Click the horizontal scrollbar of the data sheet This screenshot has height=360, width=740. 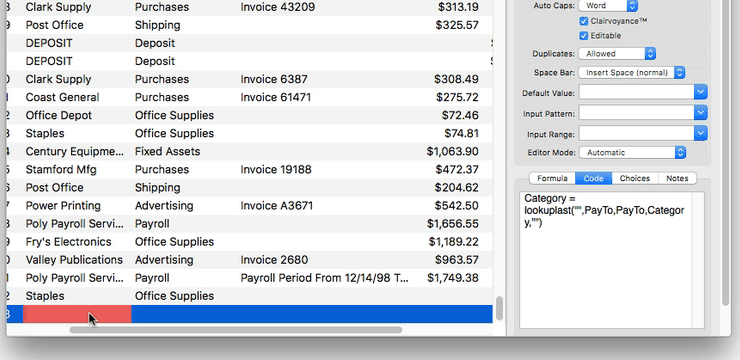pyautogui.click(x=236, y=330)
